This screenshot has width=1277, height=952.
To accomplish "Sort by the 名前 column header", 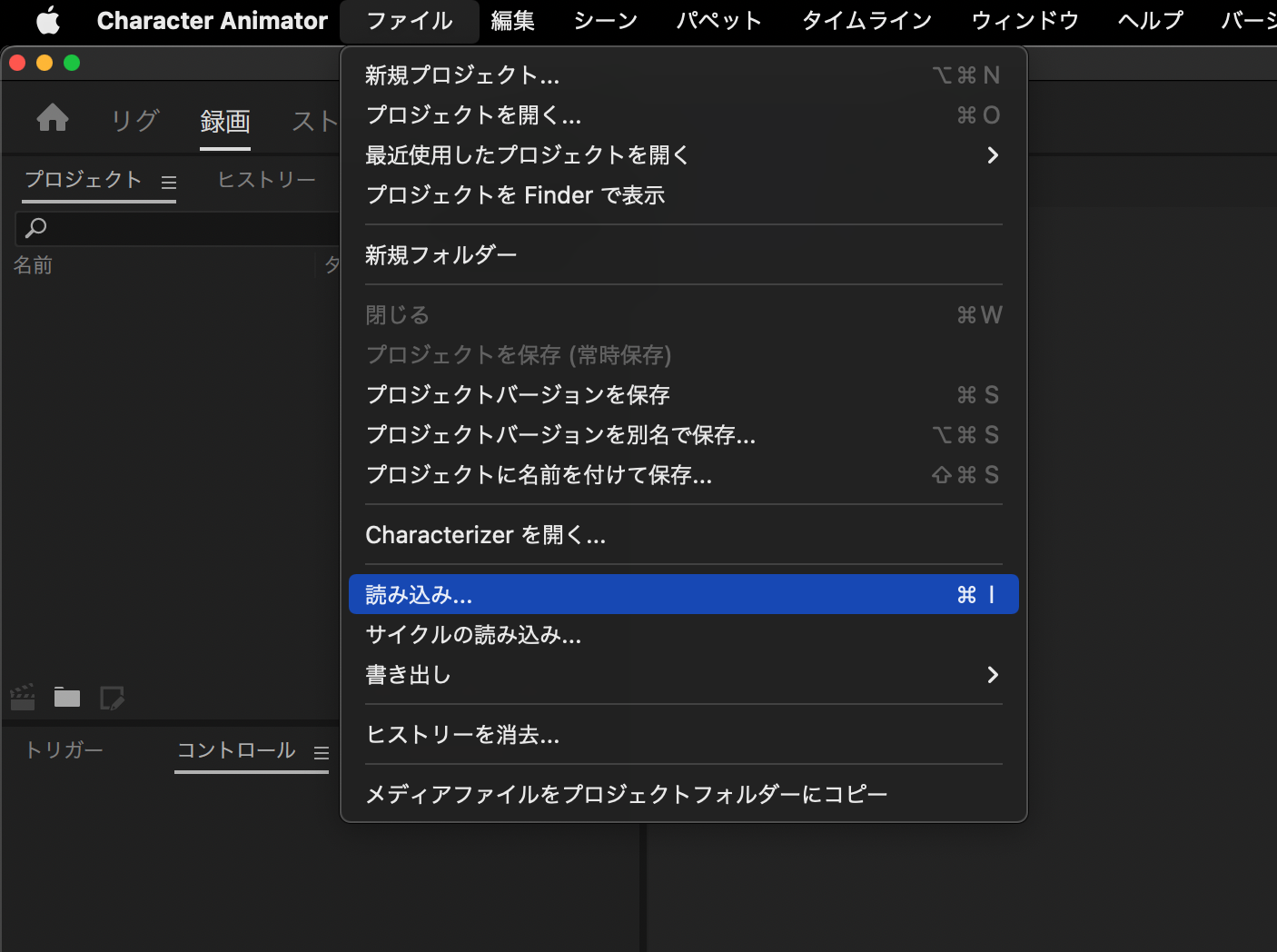I will [33, 265].
